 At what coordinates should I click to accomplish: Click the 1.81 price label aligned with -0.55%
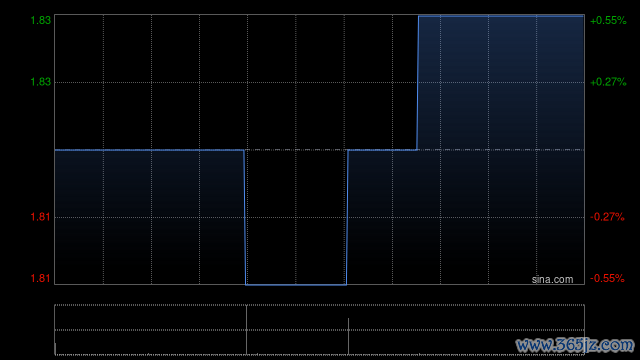click(x=41, y=278)
